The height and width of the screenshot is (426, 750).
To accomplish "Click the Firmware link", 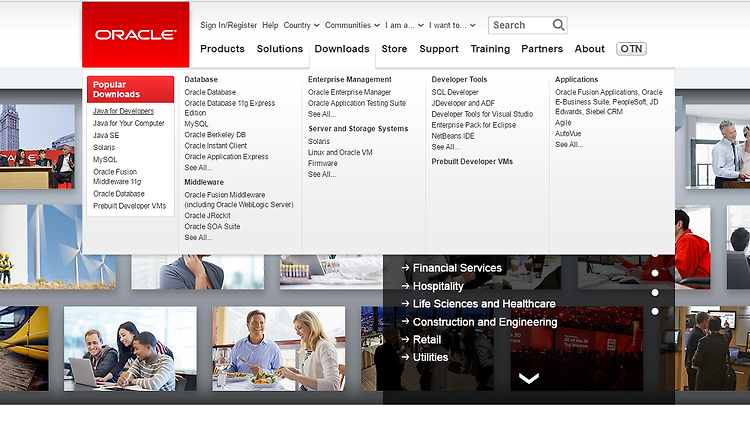I will (x=323, y=164).
